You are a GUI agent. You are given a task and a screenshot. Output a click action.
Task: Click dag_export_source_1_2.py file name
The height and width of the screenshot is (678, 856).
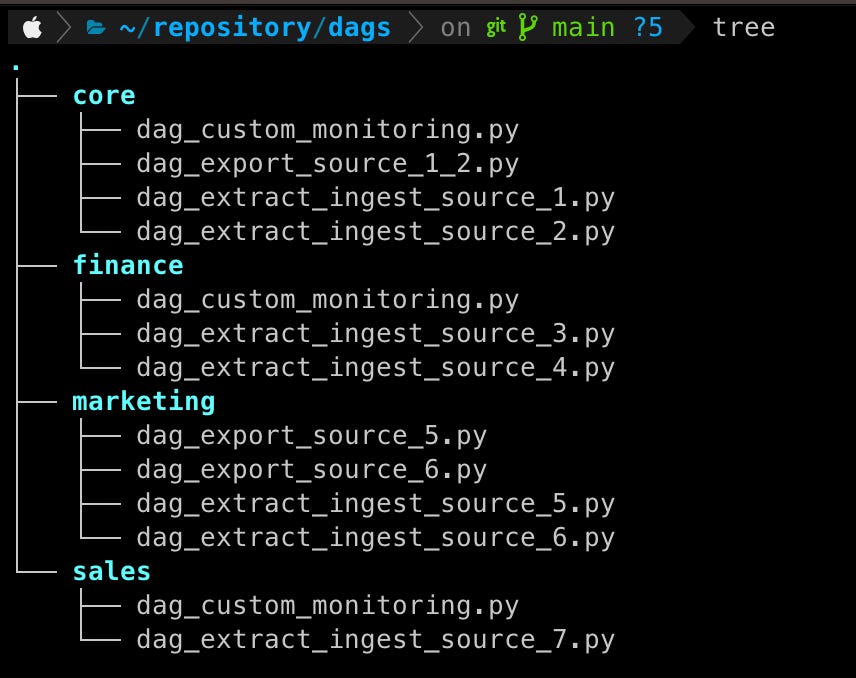328,164
